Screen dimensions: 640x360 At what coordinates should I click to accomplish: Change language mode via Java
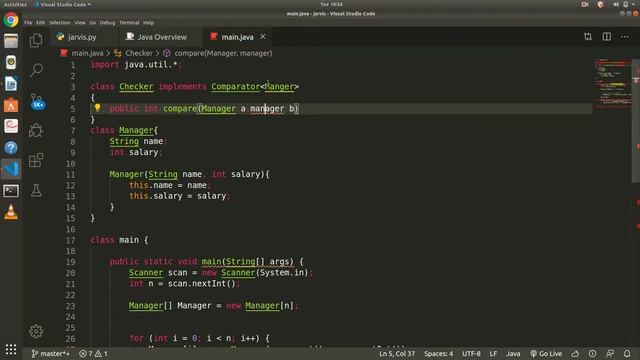(513, 353)
